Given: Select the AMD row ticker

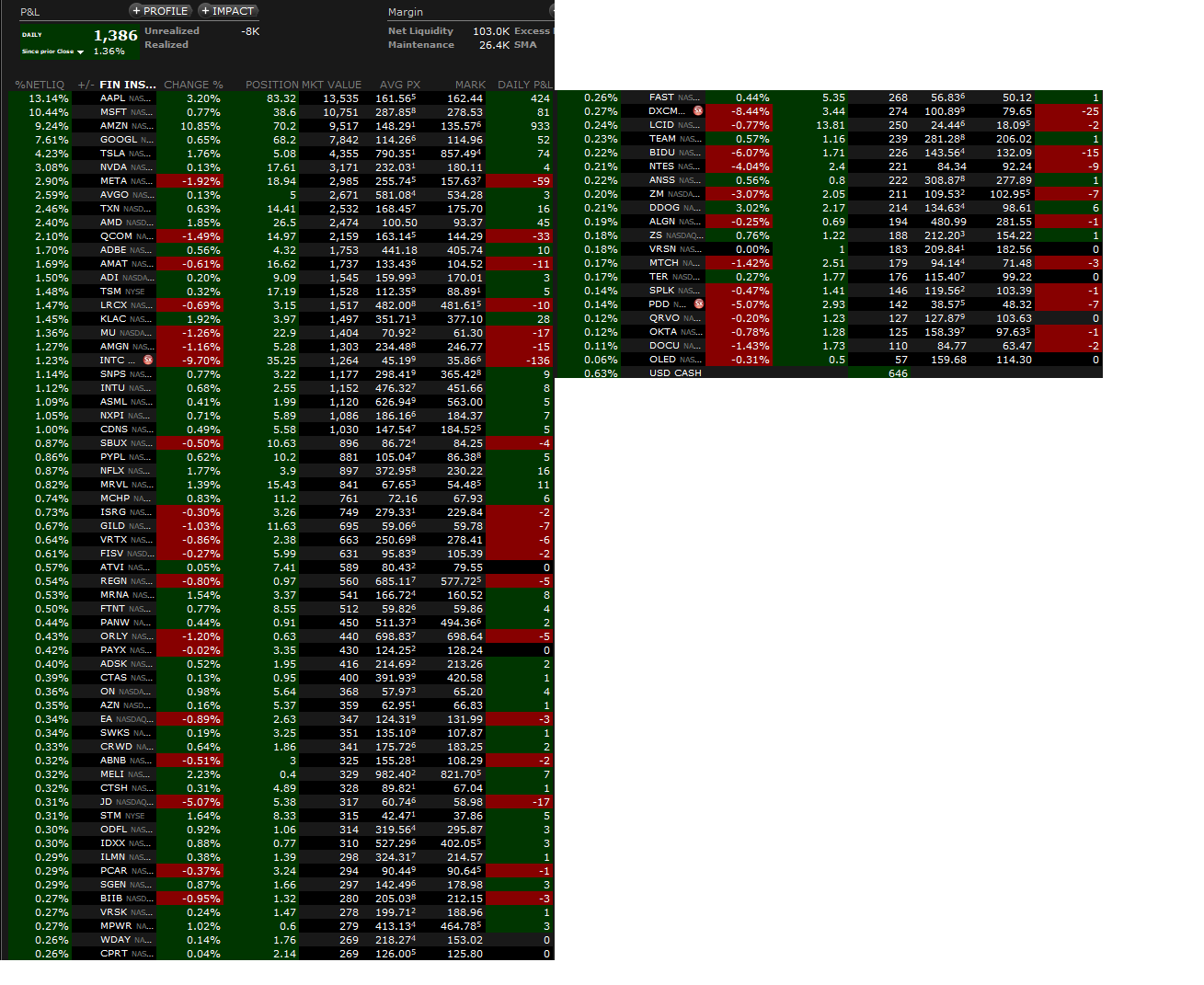Looking at the screenshot, I should 110,223.
